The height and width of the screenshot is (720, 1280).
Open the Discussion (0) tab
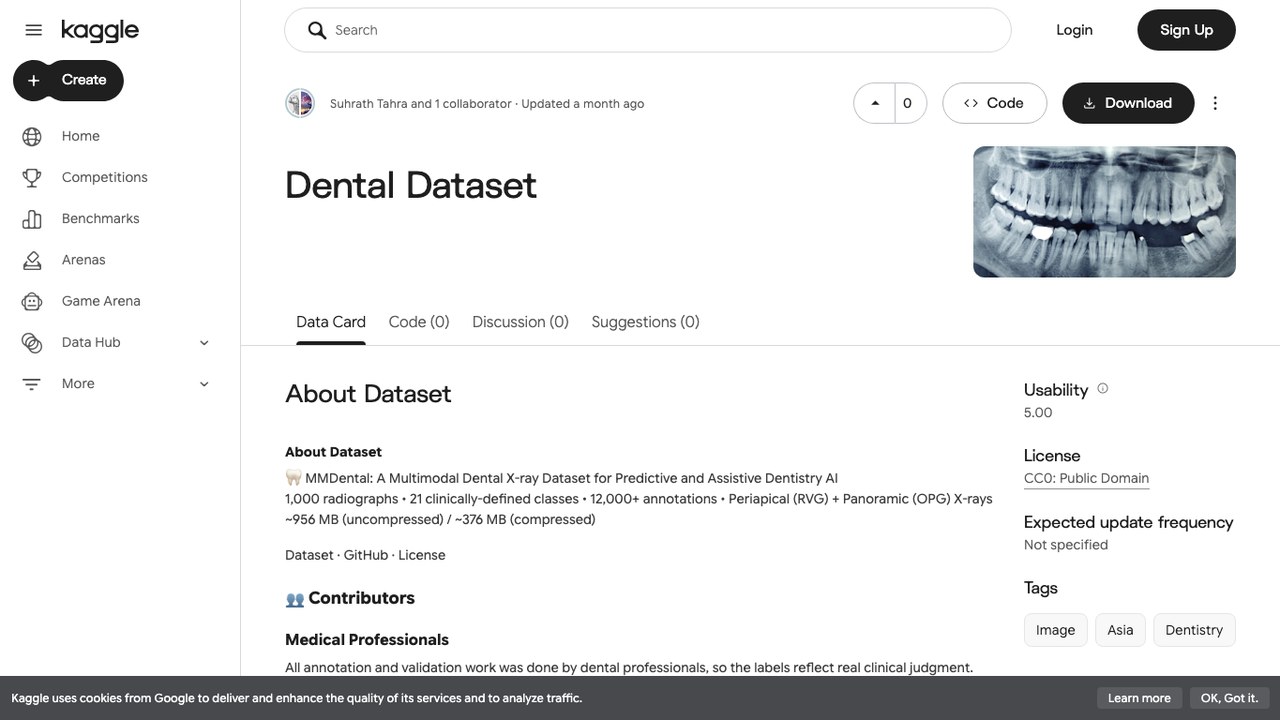[x=520, y=322]
